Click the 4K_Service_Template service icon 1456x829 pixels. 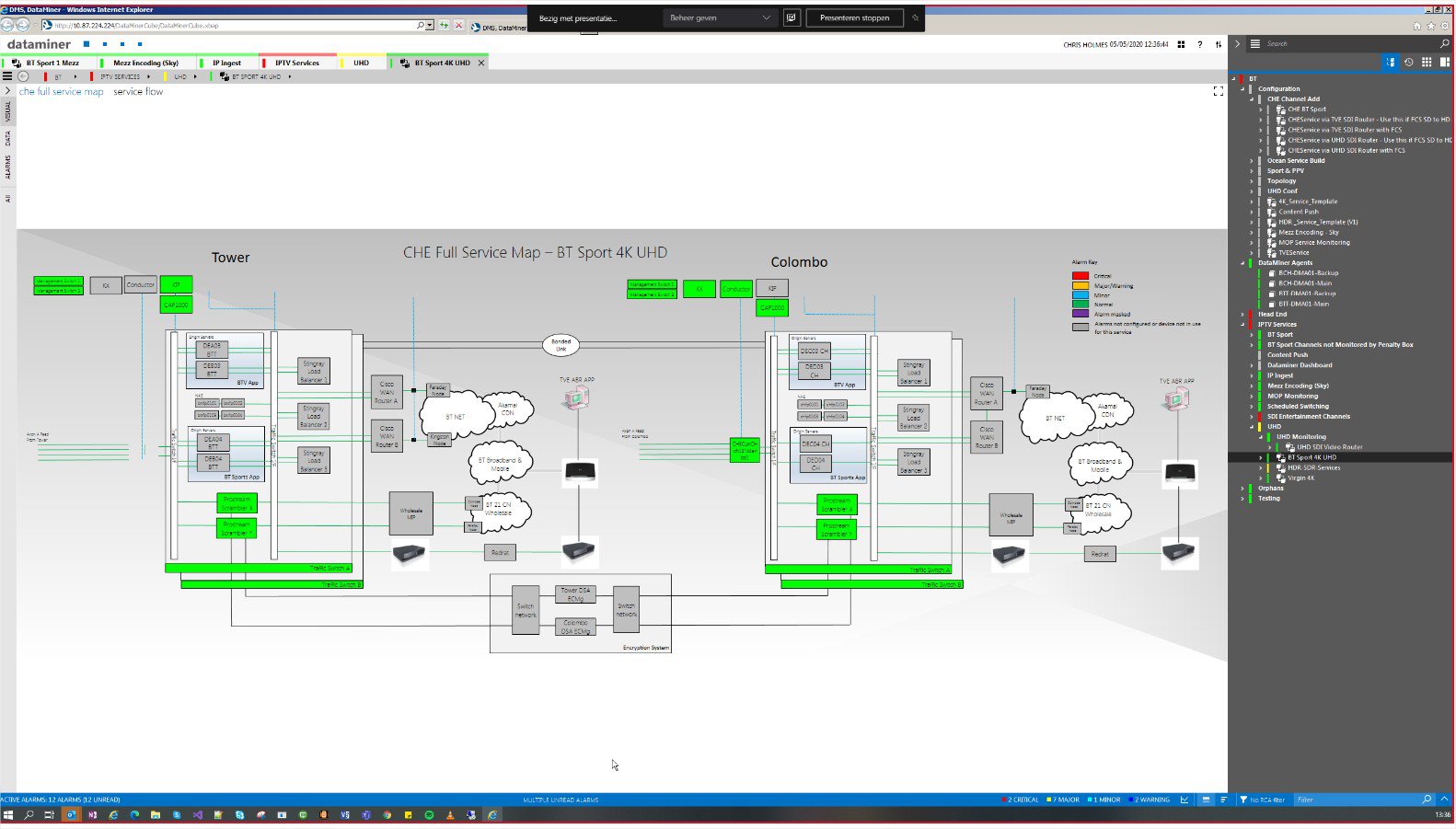click(x=1271, y=201)
